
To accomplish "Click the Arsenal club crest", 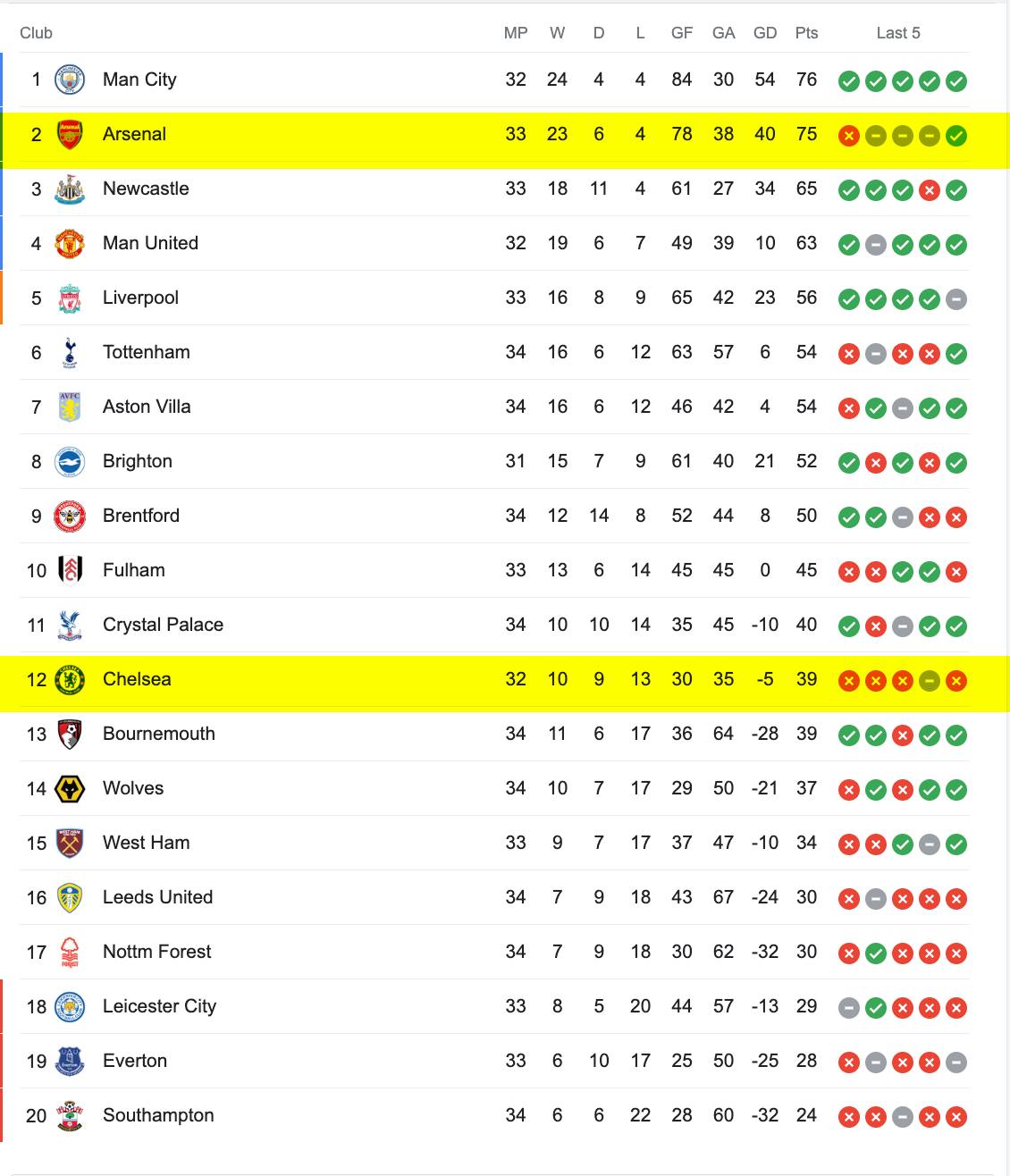I will pyautogui.click(x=70, y=134).
